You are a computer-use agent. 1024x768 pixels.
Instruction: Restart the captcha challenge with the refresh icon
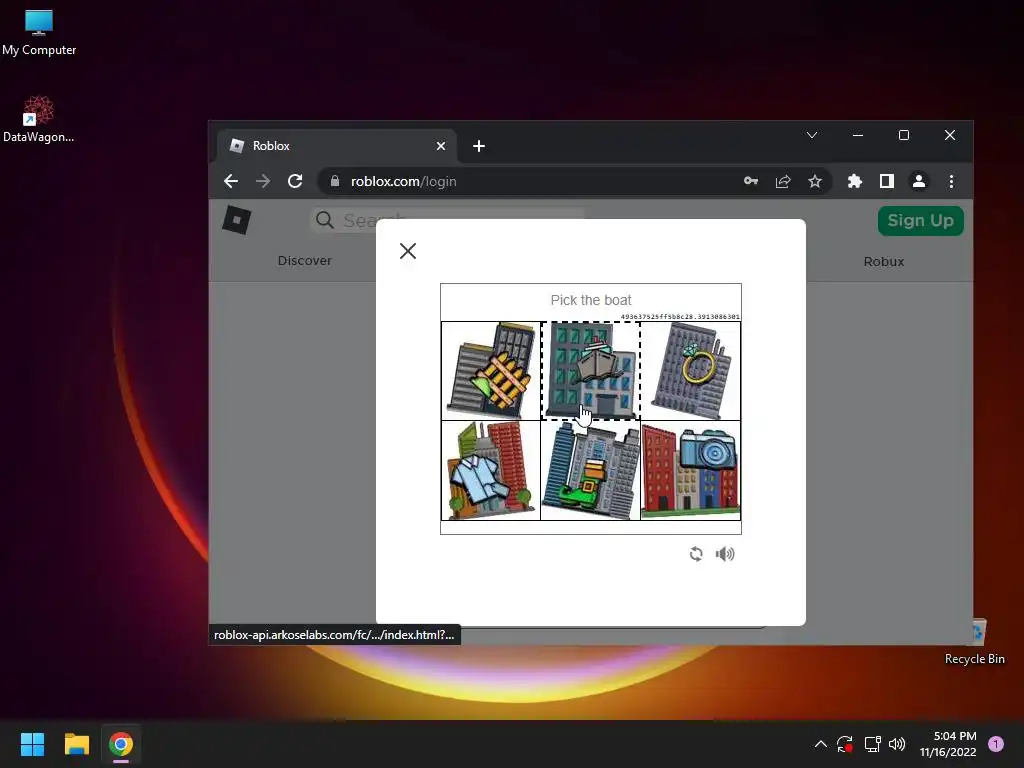(x=696, y=554)
